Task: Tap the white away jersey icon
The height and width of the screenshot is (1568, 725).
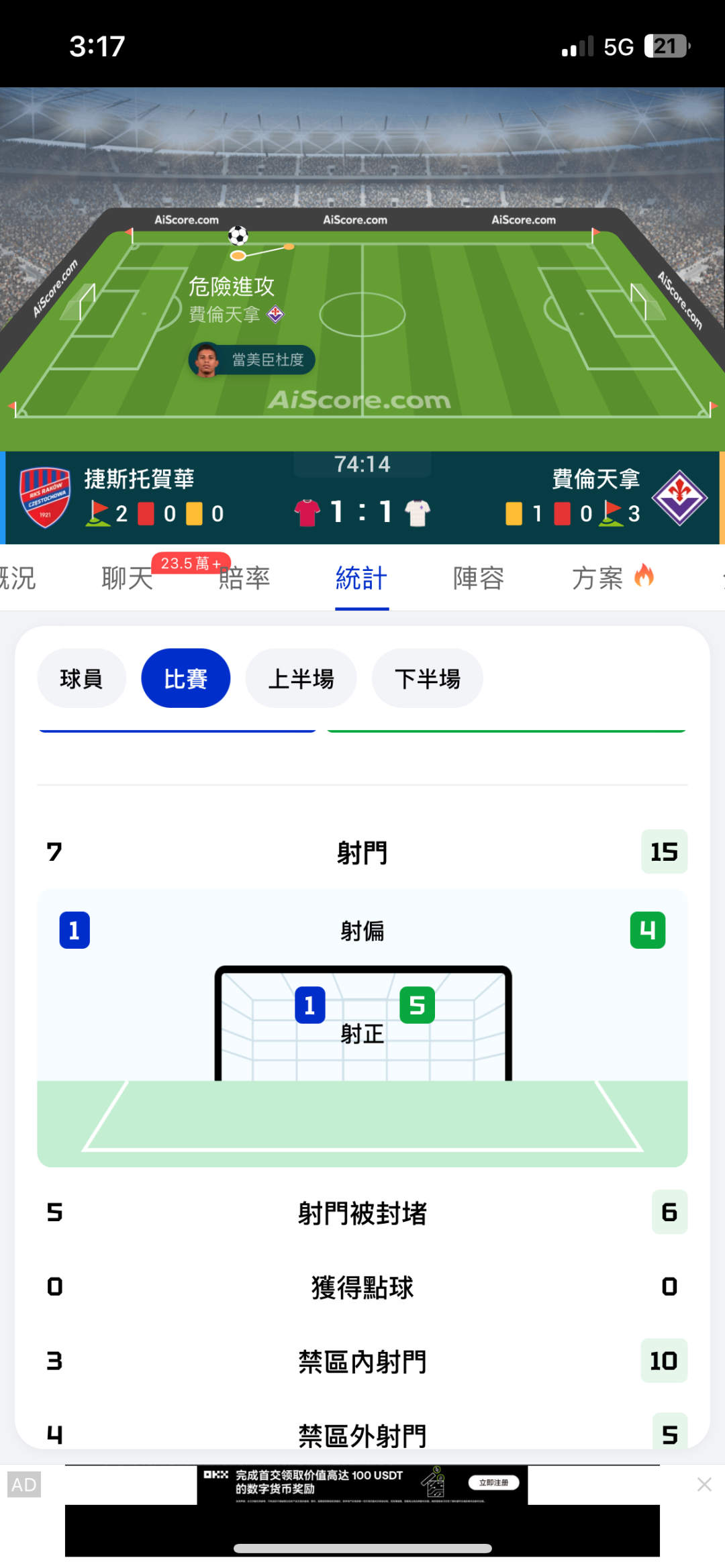Action: pyautogui.click(x=418, y=513)
